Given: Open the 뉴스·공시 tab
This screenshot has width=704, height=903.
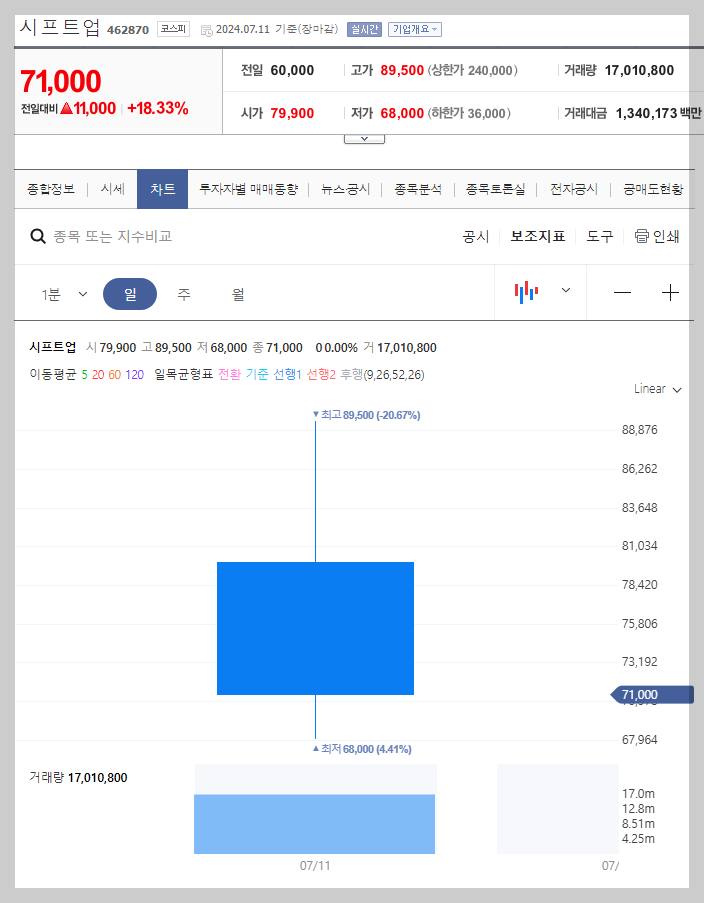Looking at the screenshot, I should [x=345, y=189].
